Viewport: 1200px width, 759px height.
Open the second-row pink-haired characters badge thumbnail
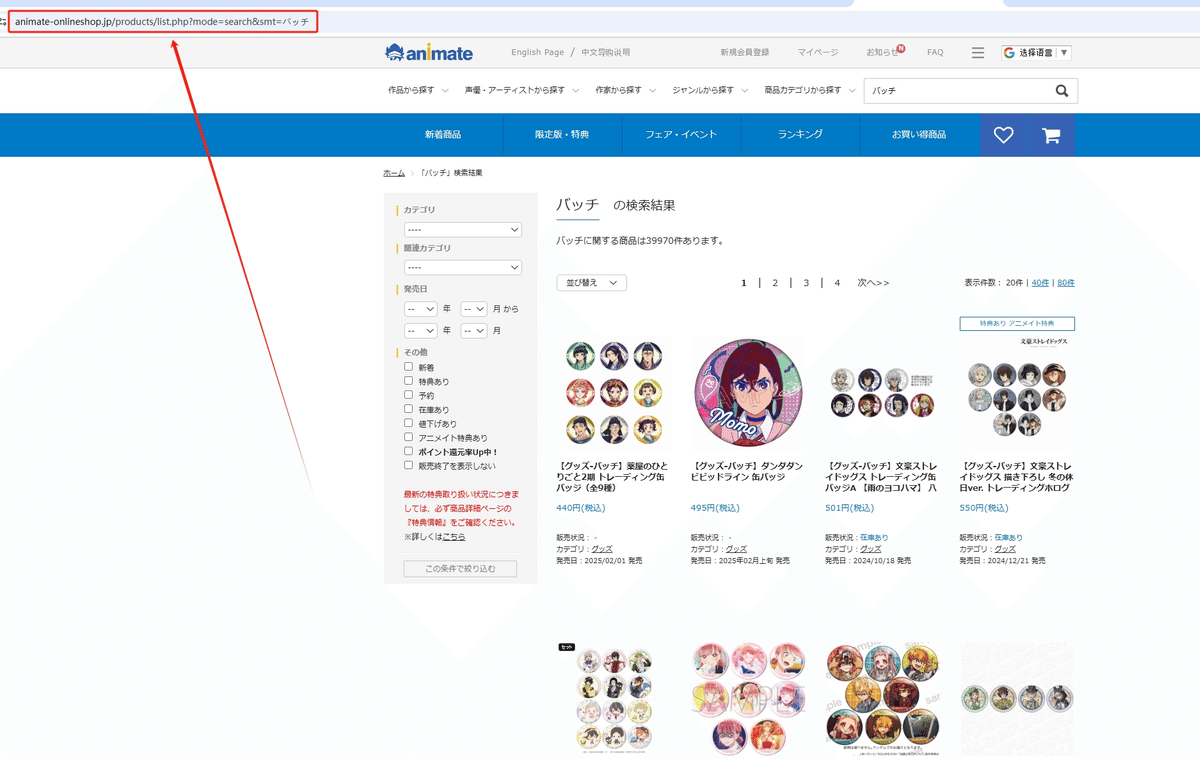click(748, 698)
